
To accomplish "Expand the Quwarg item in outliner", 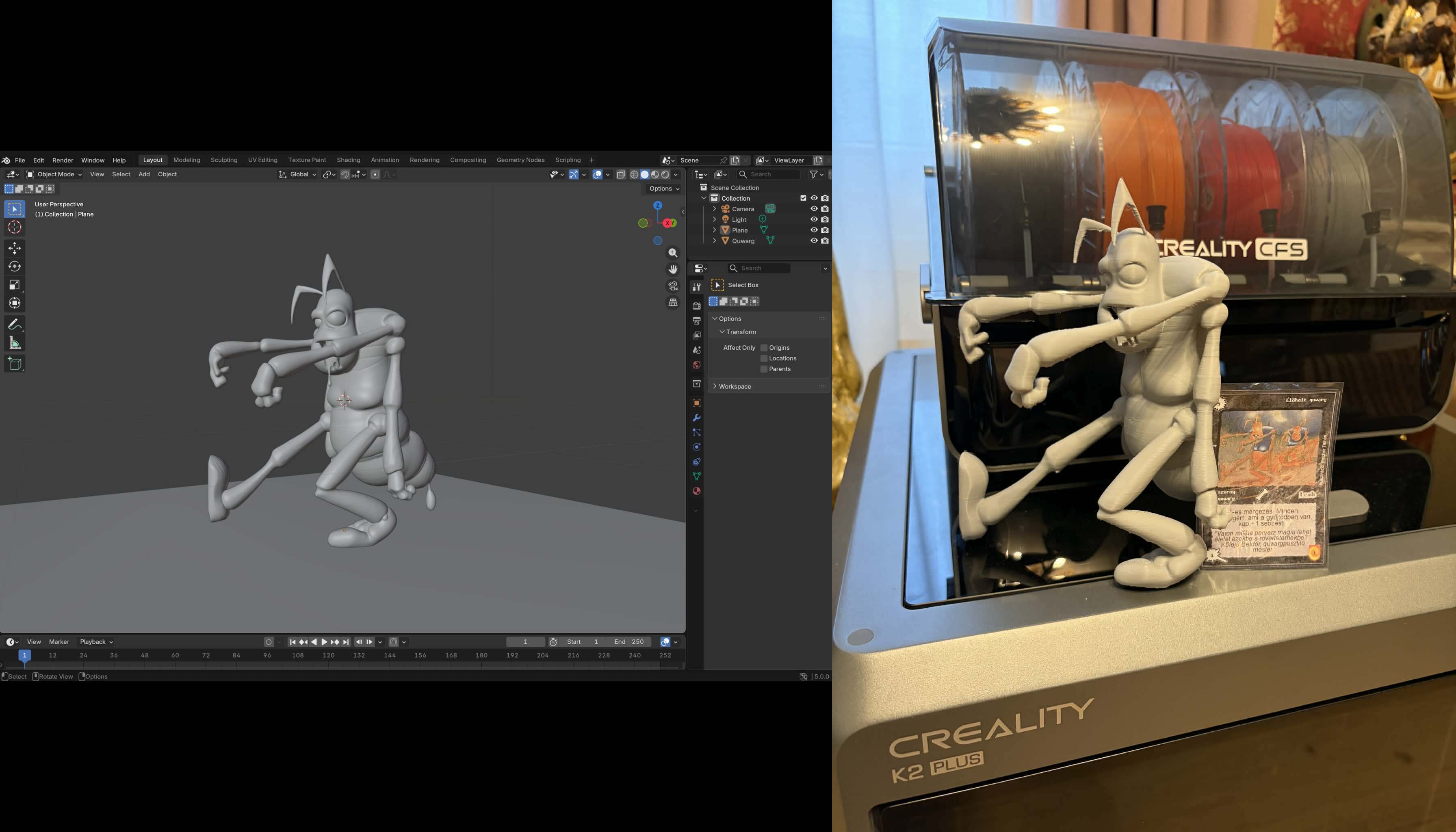I will pos(714,240).
